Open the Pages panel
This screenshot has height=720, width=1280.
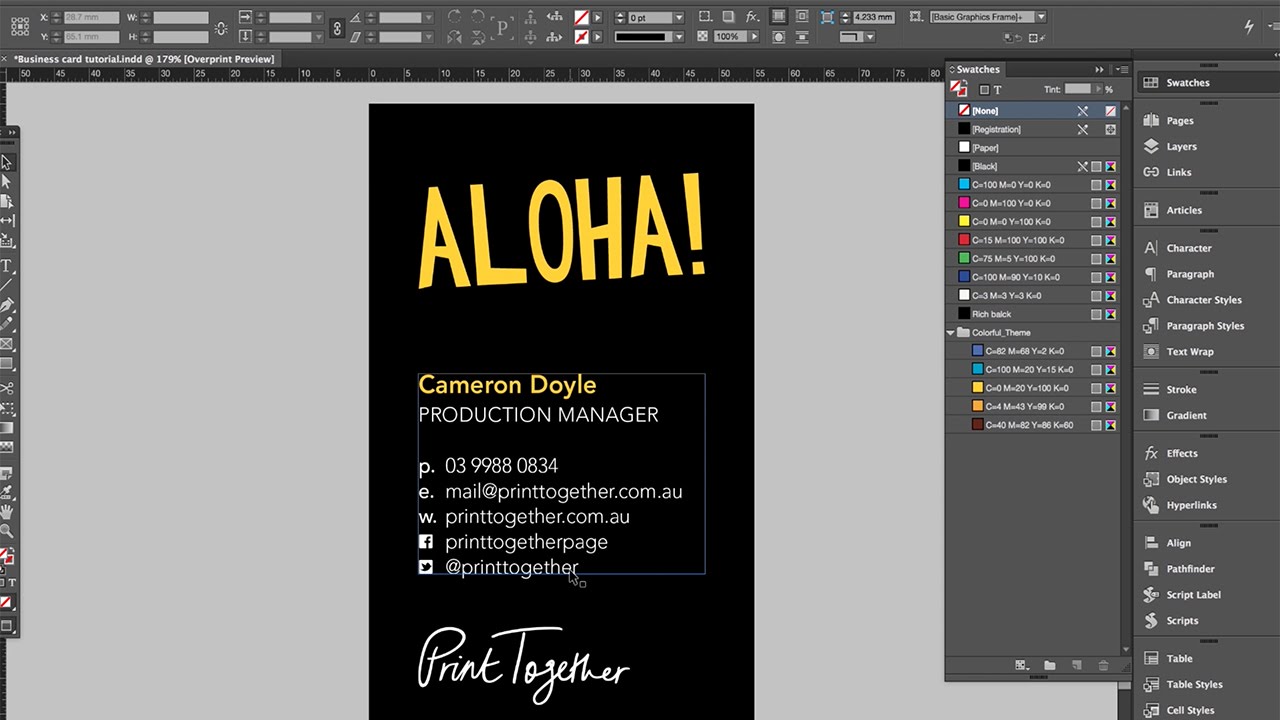click(1180, 121)
